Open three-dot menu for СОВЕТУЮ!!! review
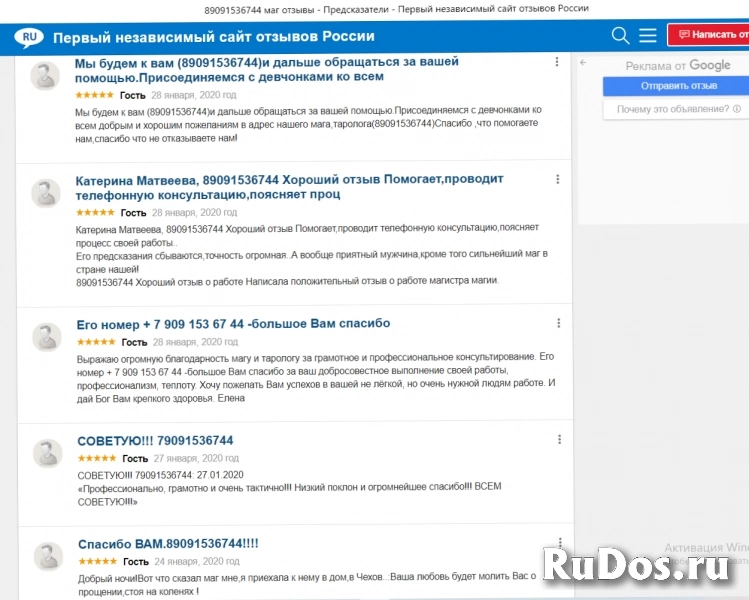This screenshot has width=749, height=600. (557, 440)
